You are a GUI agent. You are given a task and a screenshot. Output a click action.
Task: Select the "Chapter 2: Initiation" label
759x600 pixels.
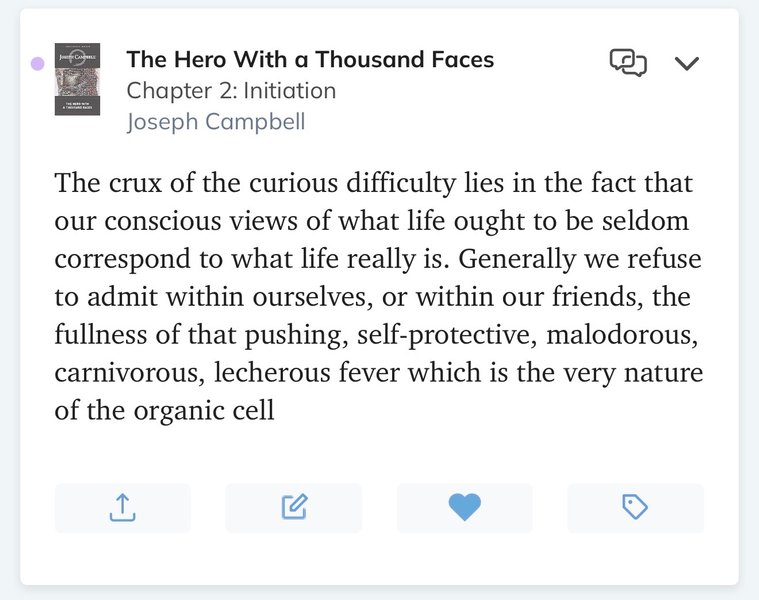point(231,91)
